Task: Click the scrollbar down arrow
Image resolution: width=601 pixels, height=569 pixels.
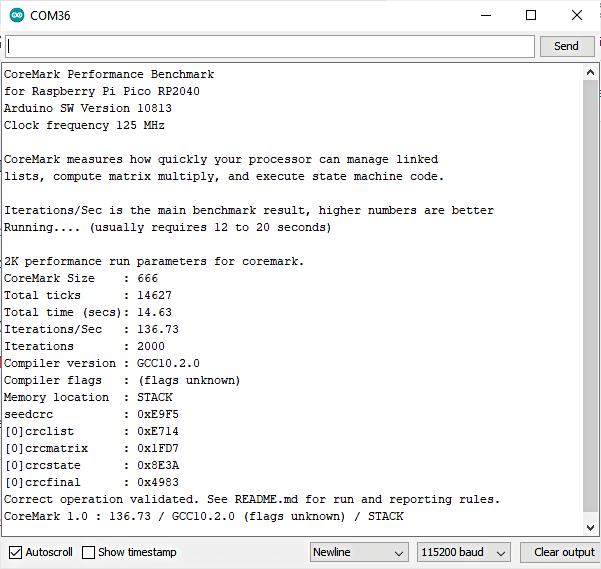Action: [x=590, y=526]
